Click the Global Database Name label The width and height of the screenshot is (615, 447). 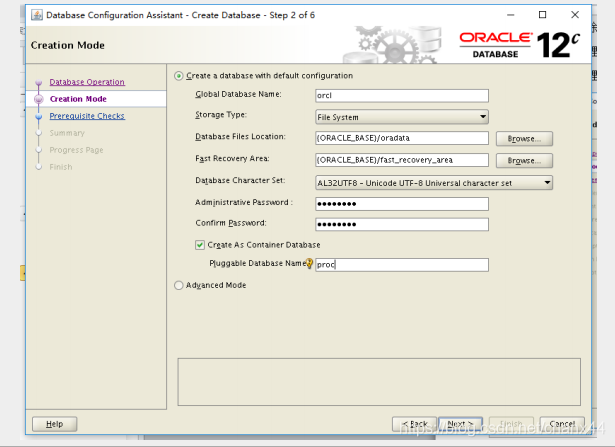pos(238,94)
